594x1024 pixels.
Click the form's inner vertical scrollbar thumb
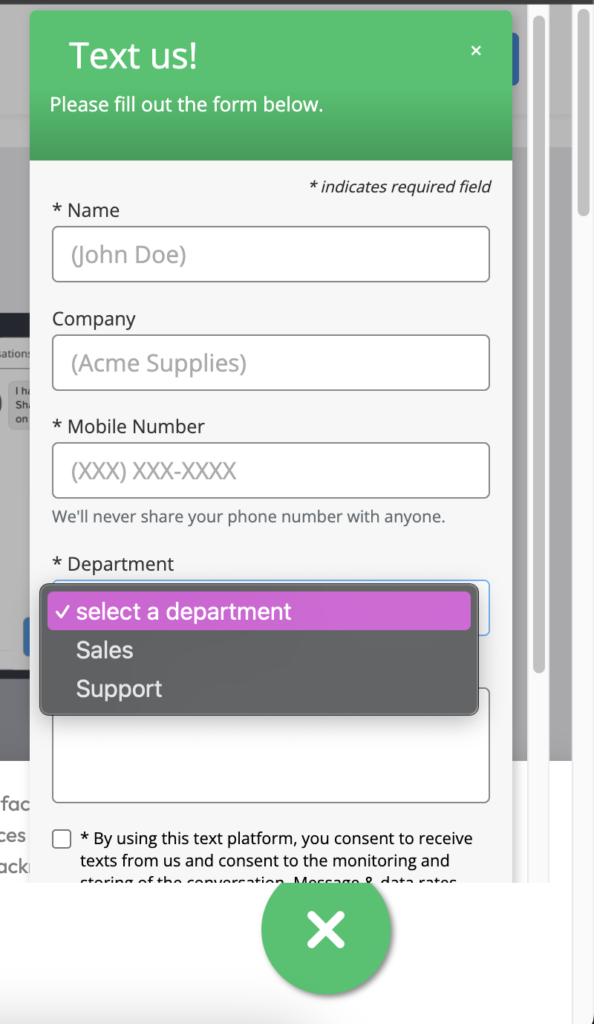point(539,344)
